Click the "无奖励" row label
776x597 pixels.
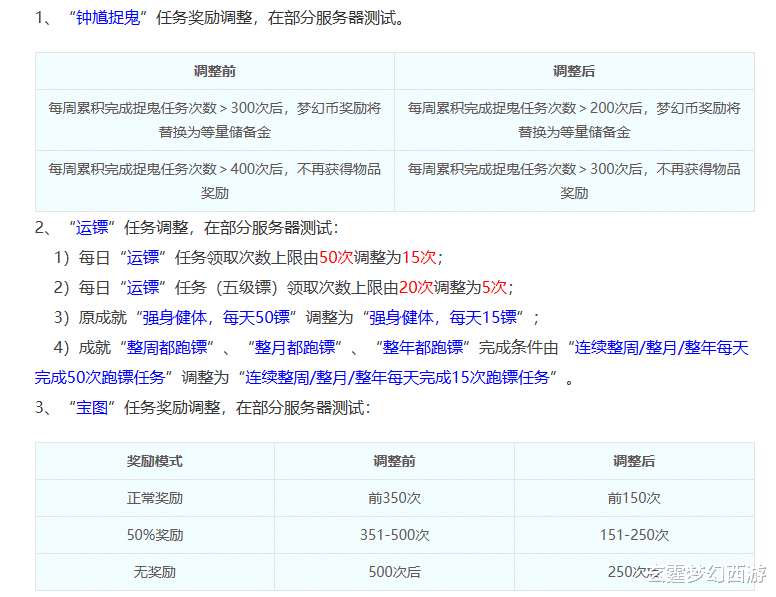[155, 572]
